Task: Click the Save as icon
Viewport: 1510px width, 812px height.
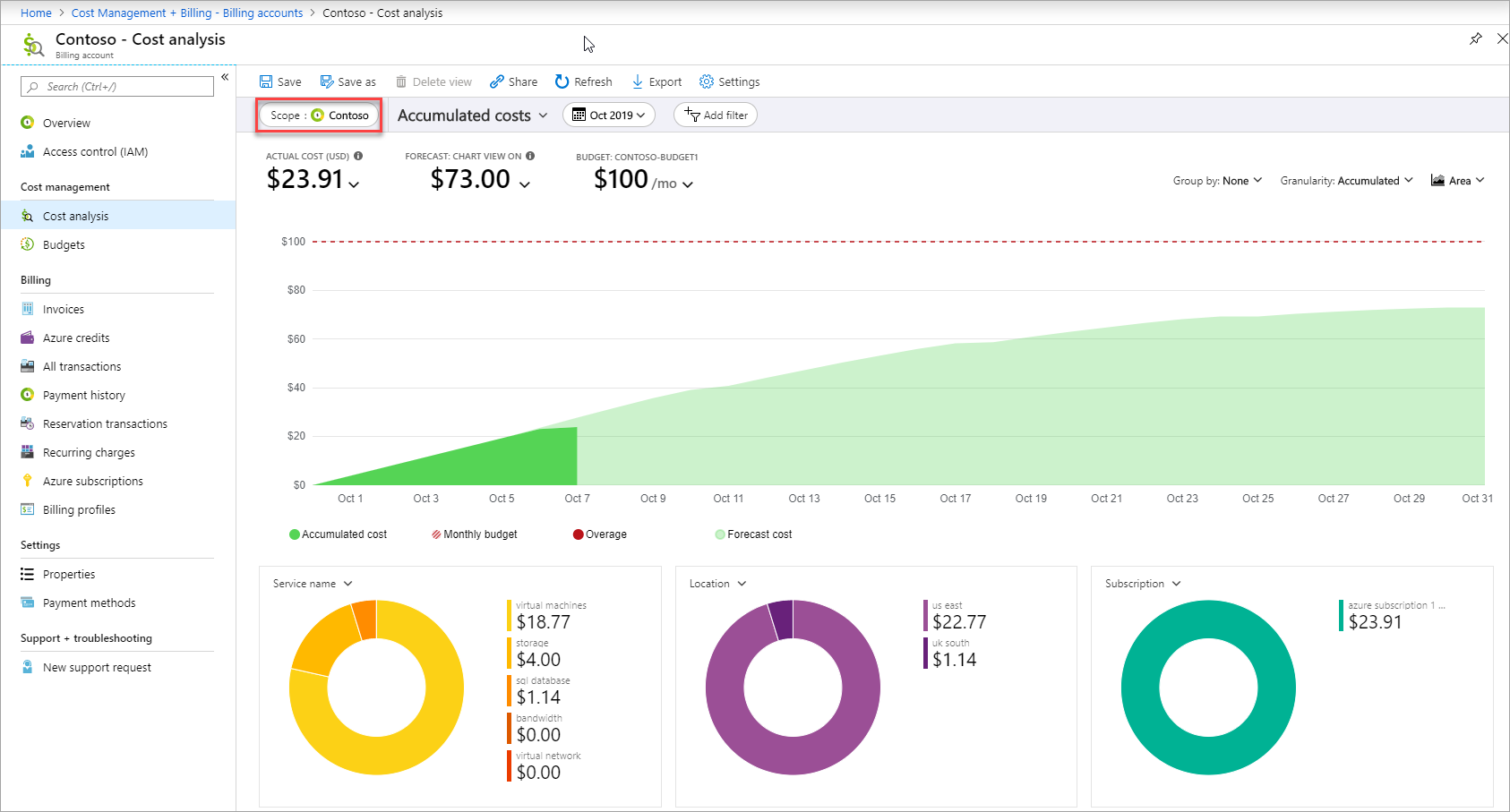Action: tap(327, 81)
